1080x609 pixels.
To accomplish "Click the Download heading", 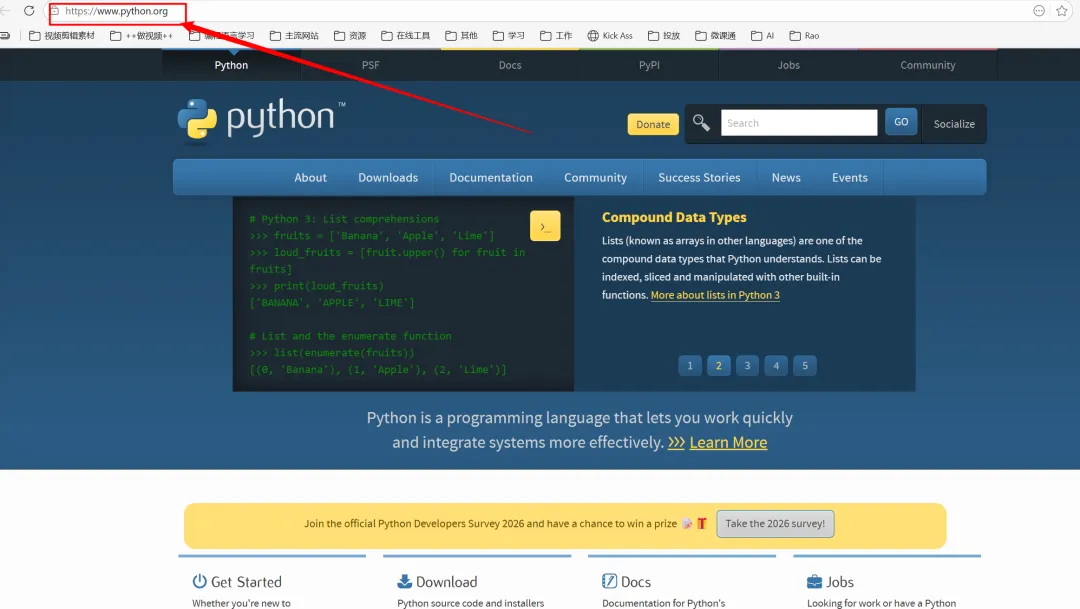I will tap(446, 582).
